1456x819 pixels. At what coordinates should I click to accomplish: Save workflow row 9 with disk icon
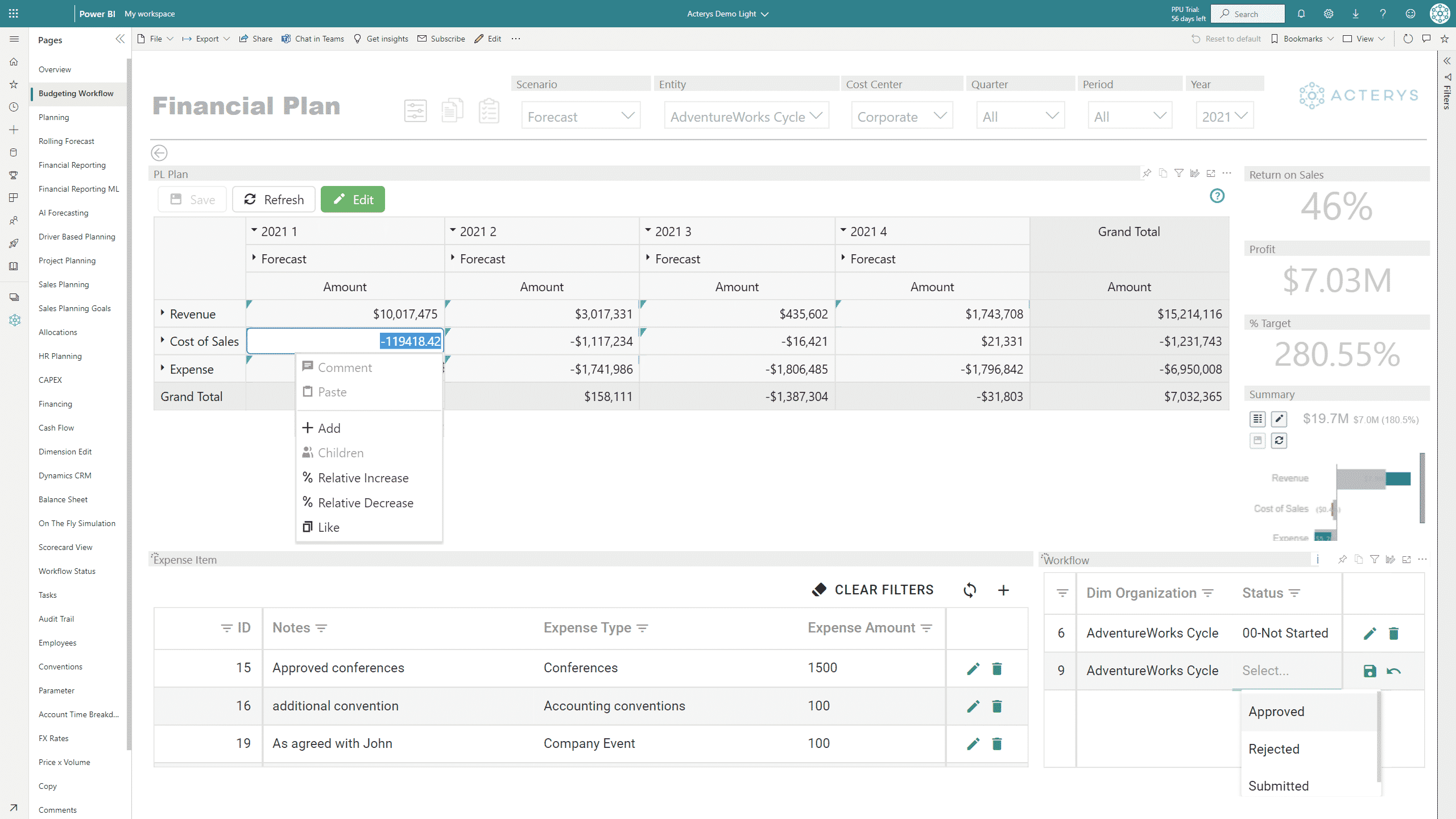[1370, 671]
